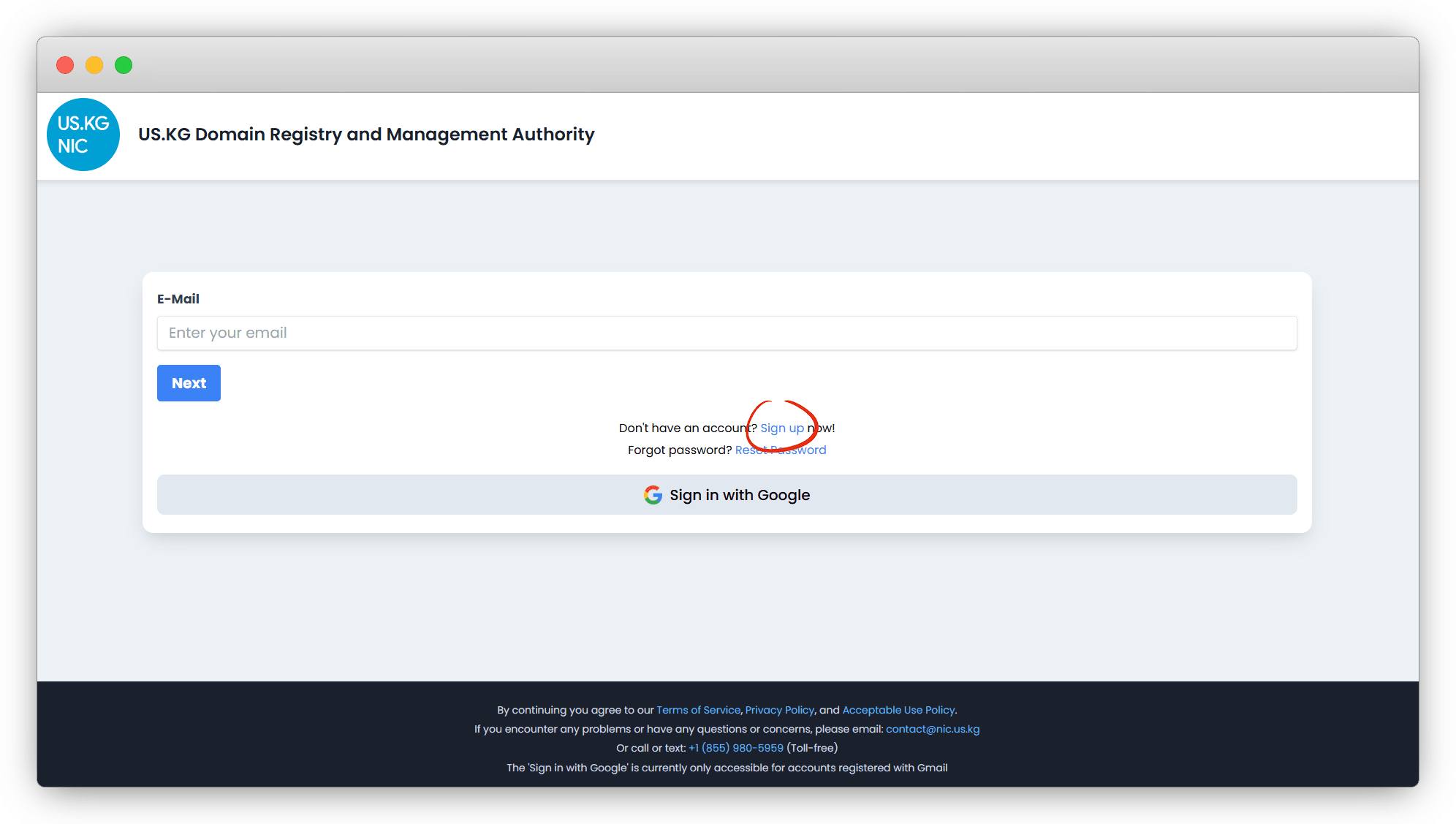Click the US.KG NIC logo
Image resolution: width=1456 pixels, height=824 pixels.
point(83,135)
